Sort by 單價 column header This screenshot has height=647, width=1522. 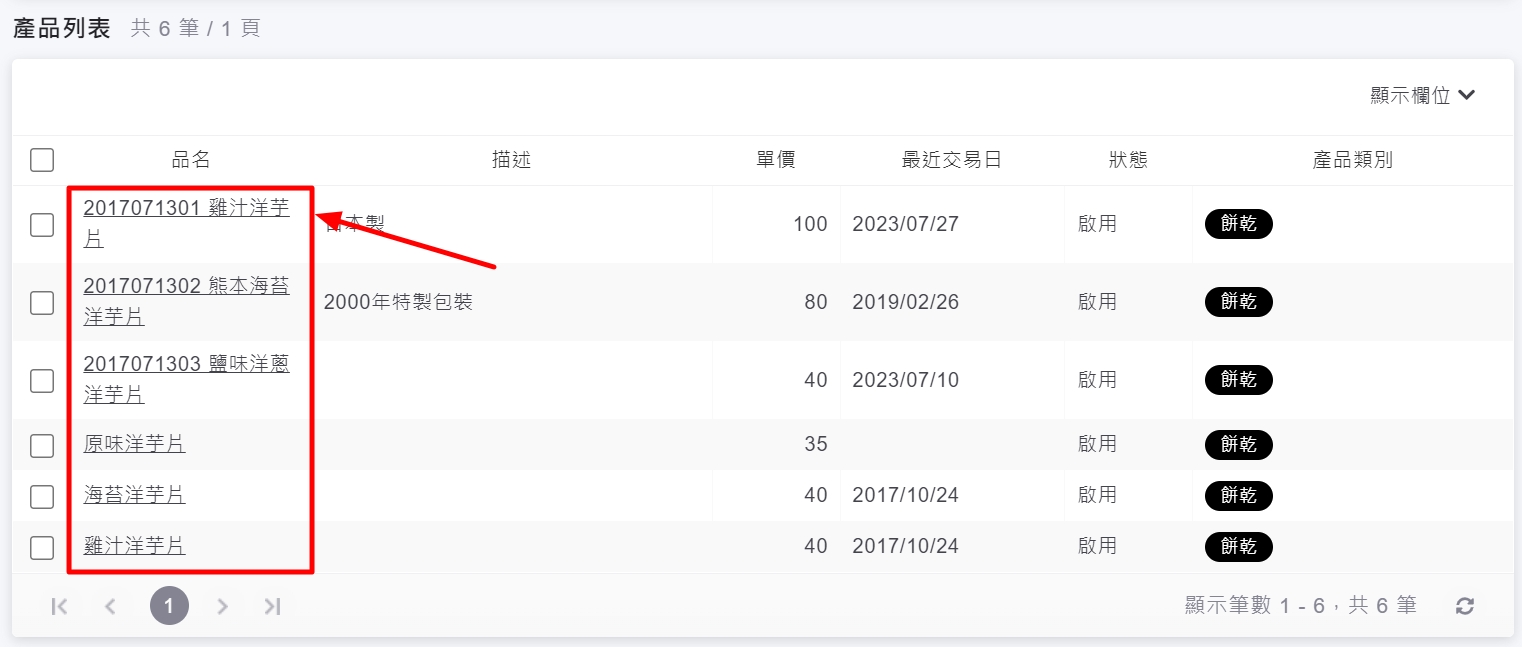click(x=775, y=160)
